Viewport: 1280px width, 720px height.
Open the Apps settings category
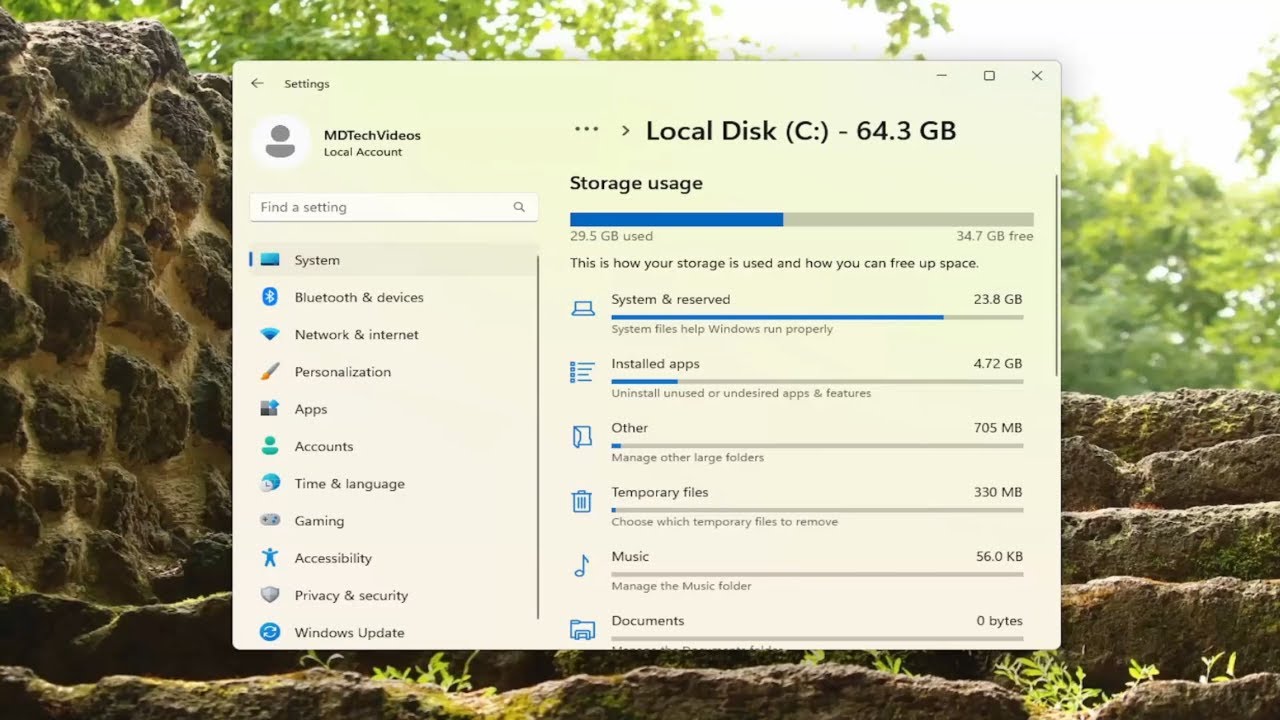(x=393, y=409)
